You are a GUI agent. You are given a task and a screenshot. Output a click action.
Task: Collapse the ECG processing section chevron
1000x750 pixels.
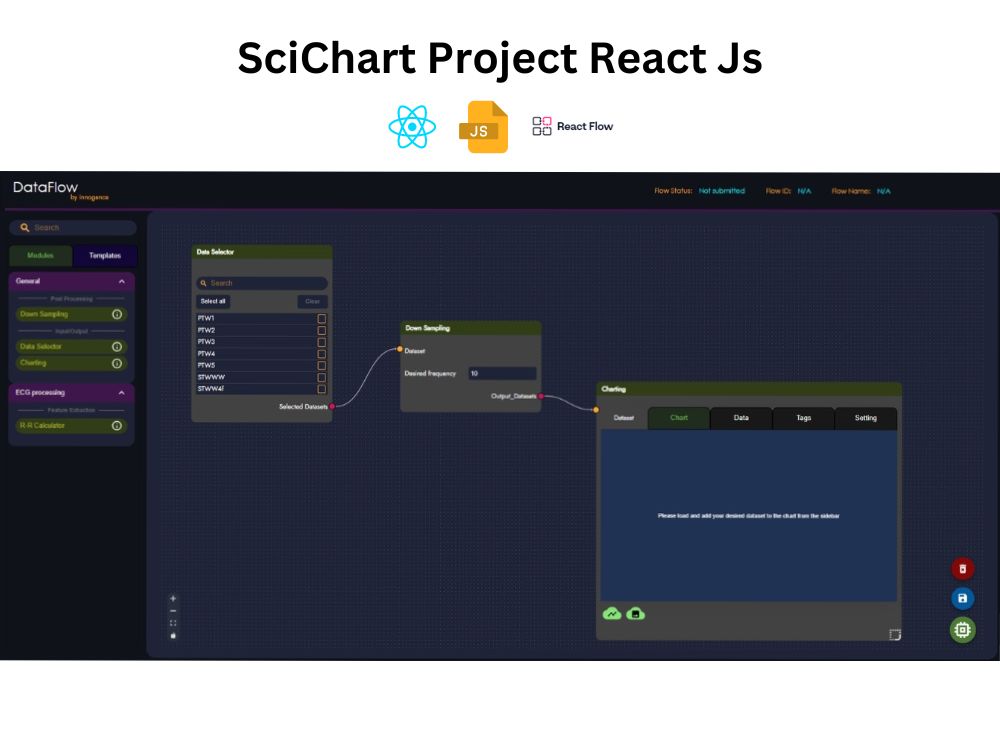pos(122,393)
